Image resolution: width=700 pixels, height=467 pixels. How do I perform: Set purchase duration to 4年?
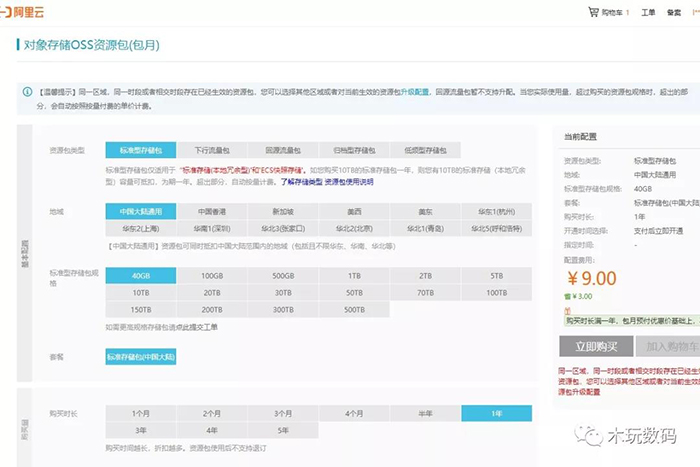pyautogui.click(x=212, y=430)
